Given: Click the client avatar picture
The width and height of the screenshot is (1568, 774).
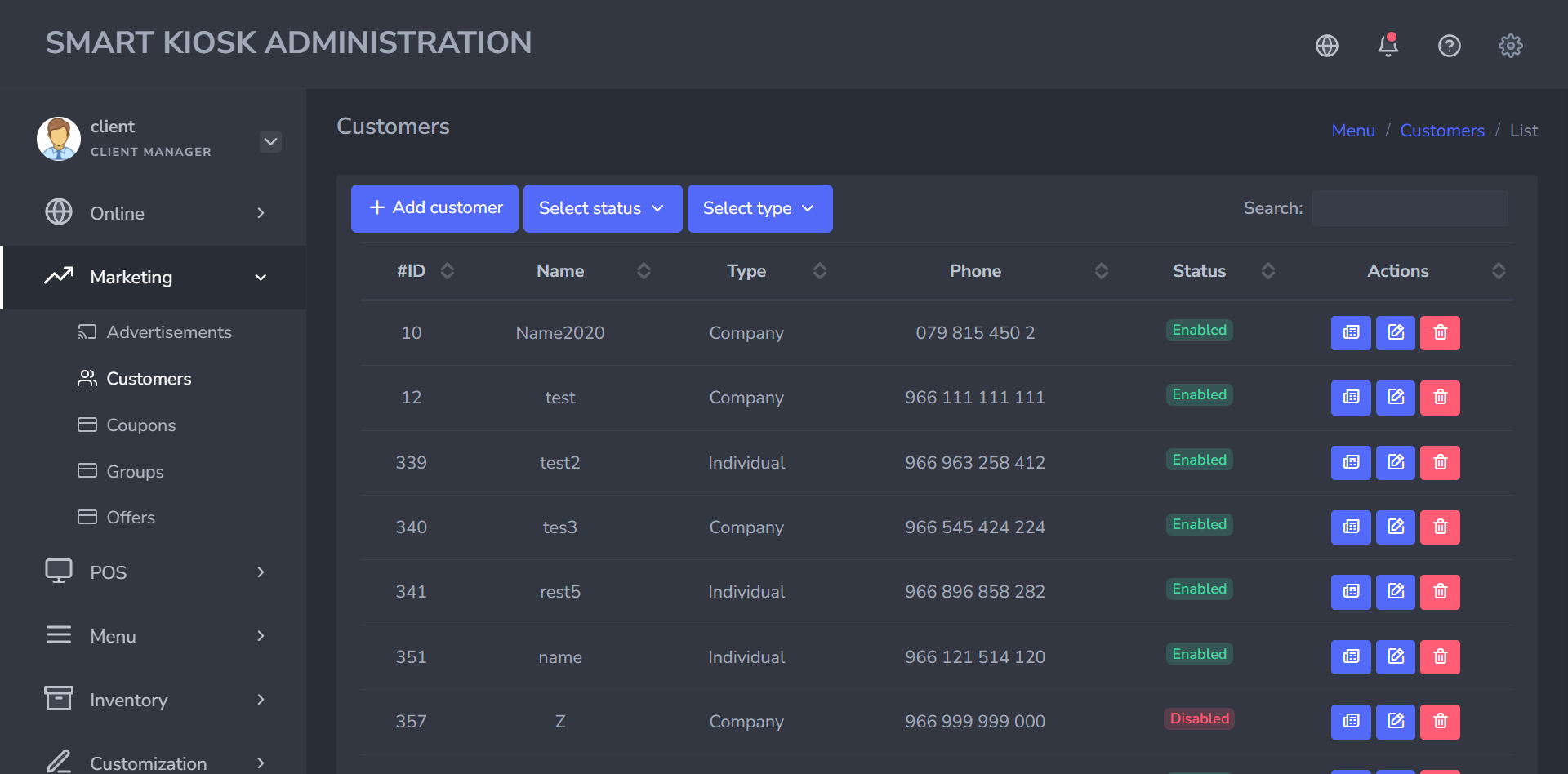Looking at the screenshot, I should click(59, 139).
